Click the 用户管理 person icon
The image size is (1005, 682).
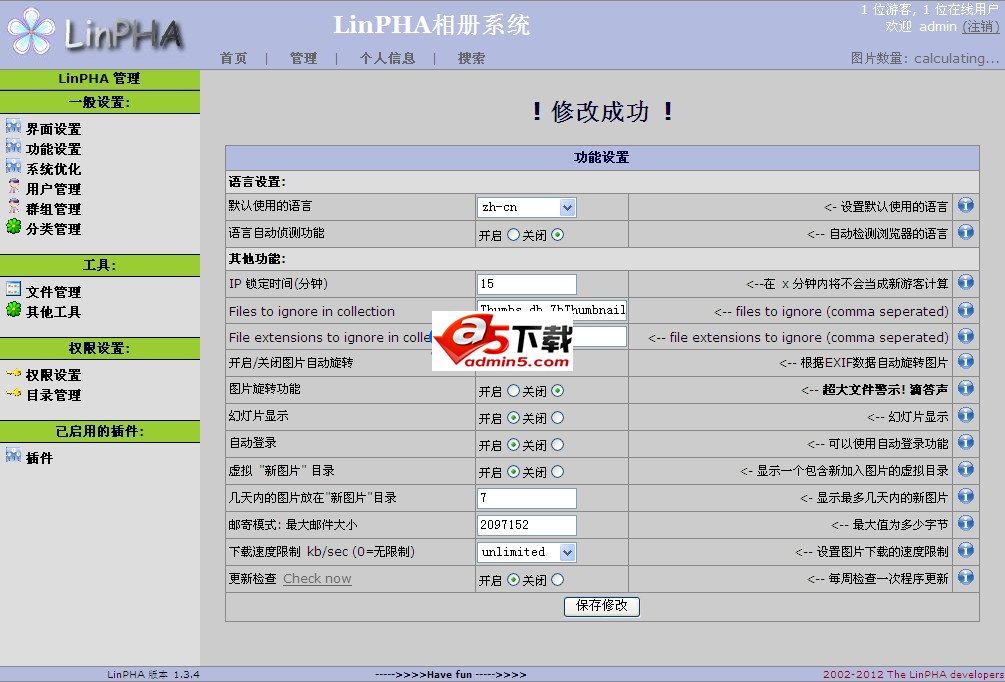click(13, 187)
